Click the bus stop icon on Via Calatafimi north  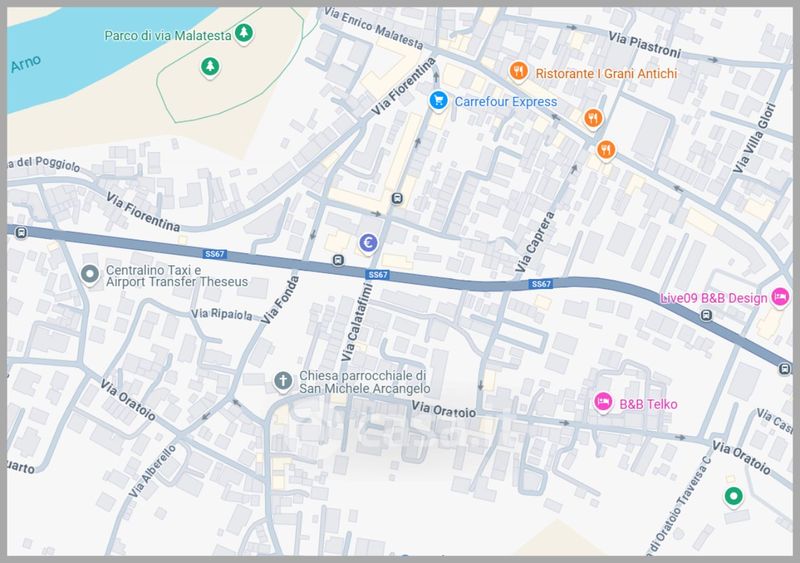tap(397, 199)
